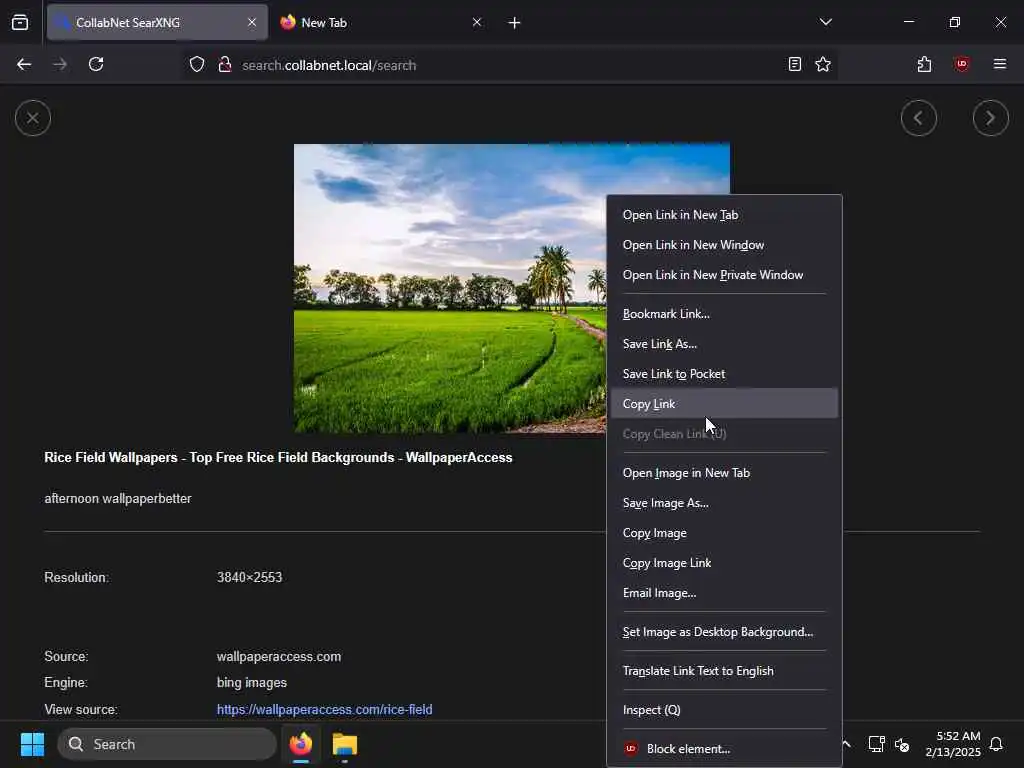This screenshot has height=768, width=1024.
Task: Select Bookmark Link...
Action: click(724, 314)
